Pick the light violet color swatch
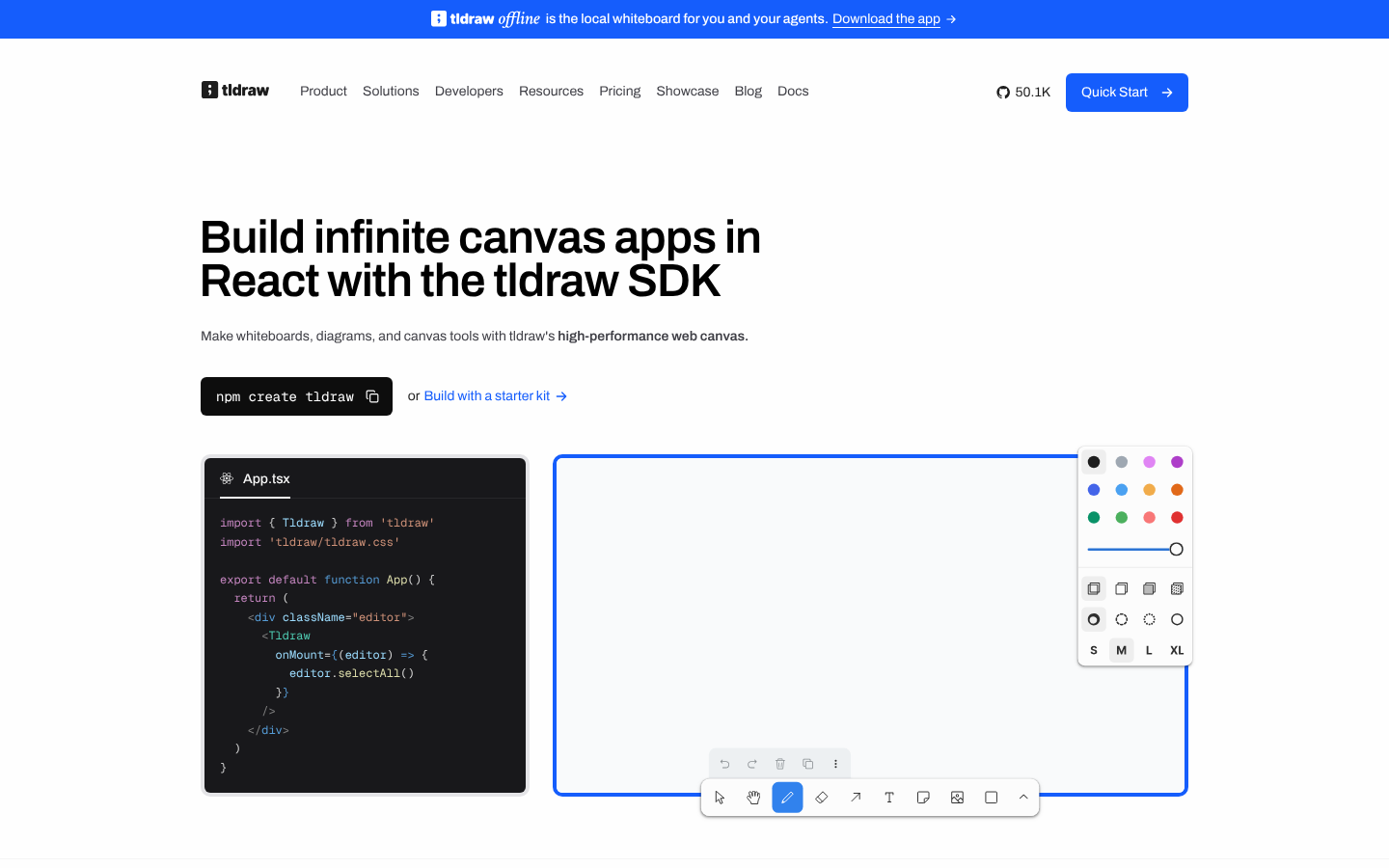Screen dimensions: 1389x868 tap(1149, 462)
